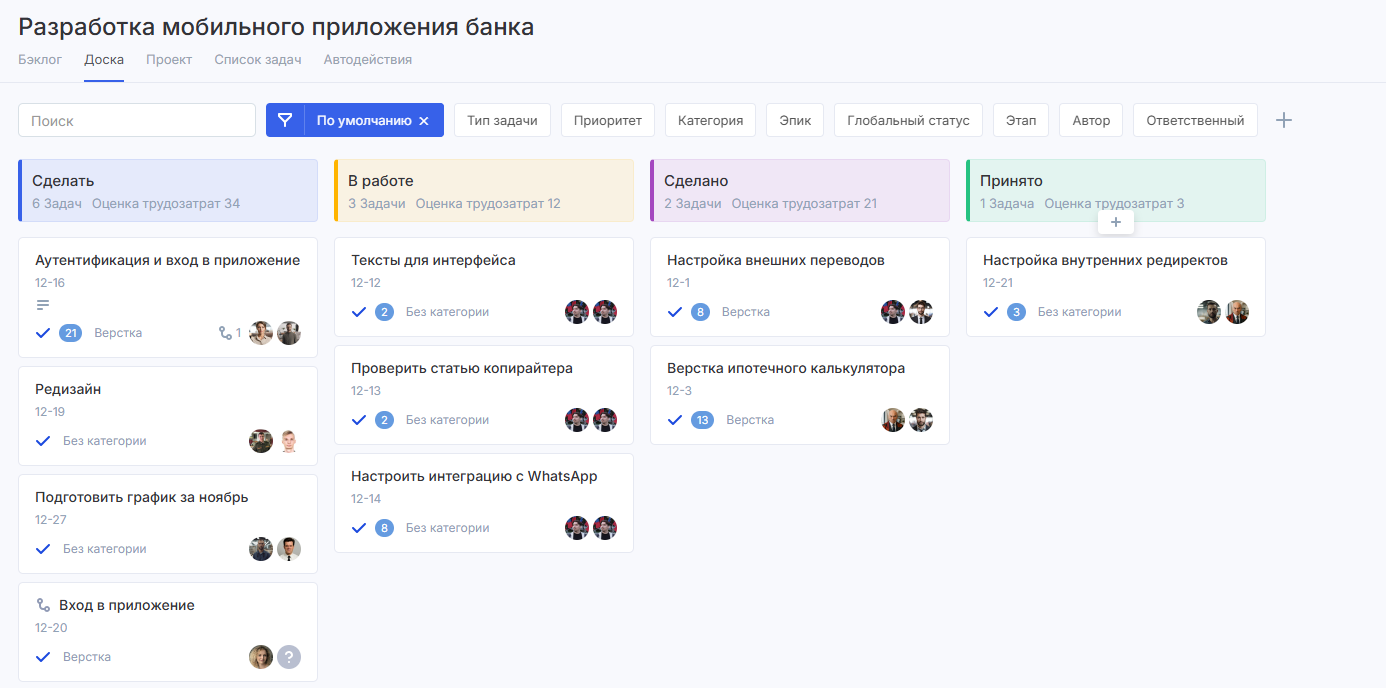Viewport: 1386px width, 688px height.
Task: Toggle checkmark on Тексты для интерфейса card
Action: (359, 312)
